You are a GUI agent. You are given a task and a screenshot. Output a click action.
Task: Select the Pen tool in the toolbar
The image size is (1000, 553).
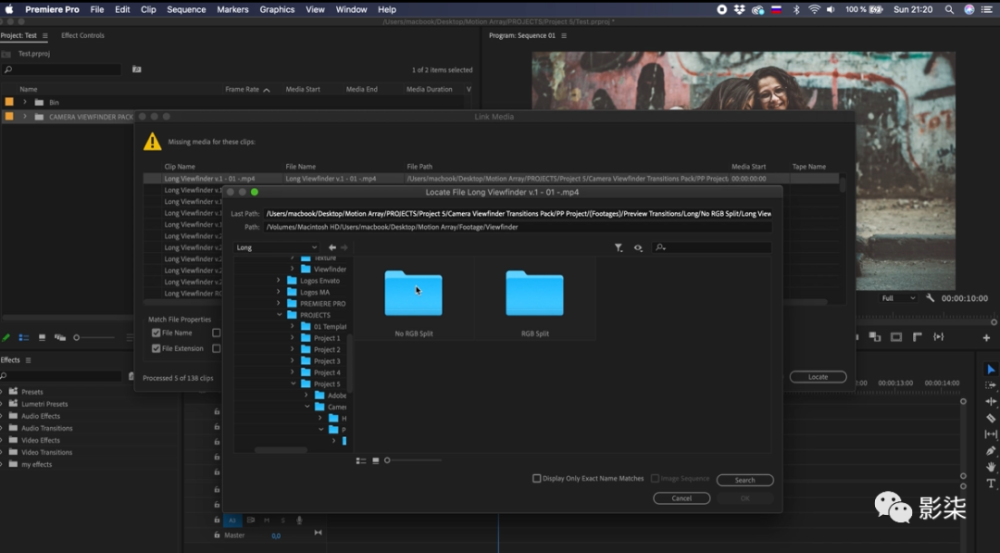click(990, 451)
